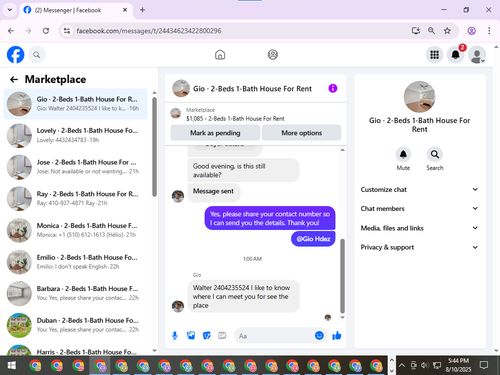Send a thumbs-up like
This screenshot has height=375, width=500.
pos(337,335)
